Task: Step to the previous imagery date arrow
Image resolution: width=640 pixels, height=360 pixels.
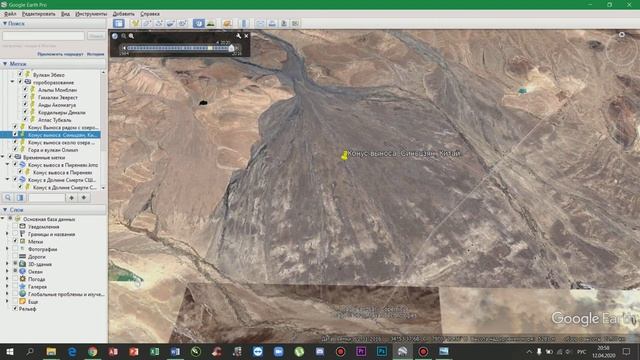Action: pos(124,48)
